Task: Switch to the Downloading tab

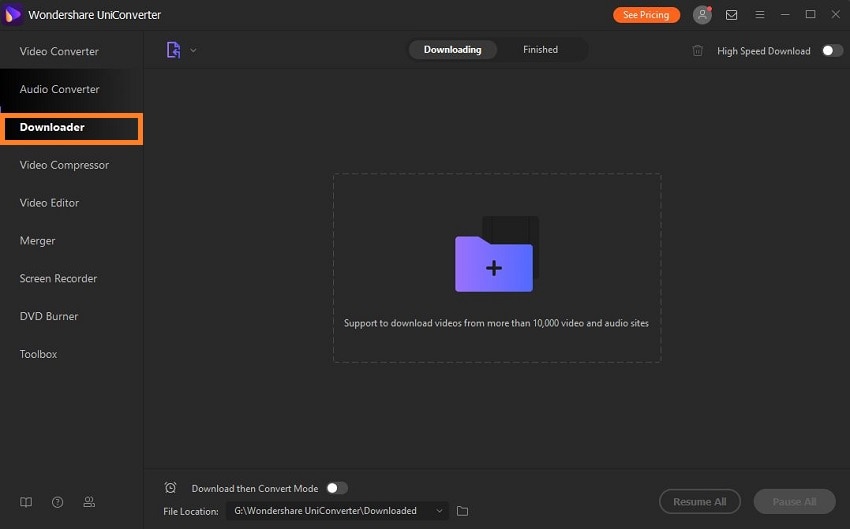Action: pos(453,50)
